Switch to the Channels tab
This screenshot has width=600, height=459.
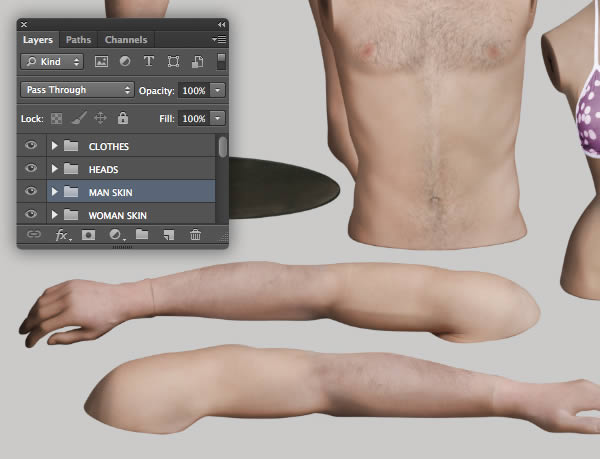click(126, 40)
